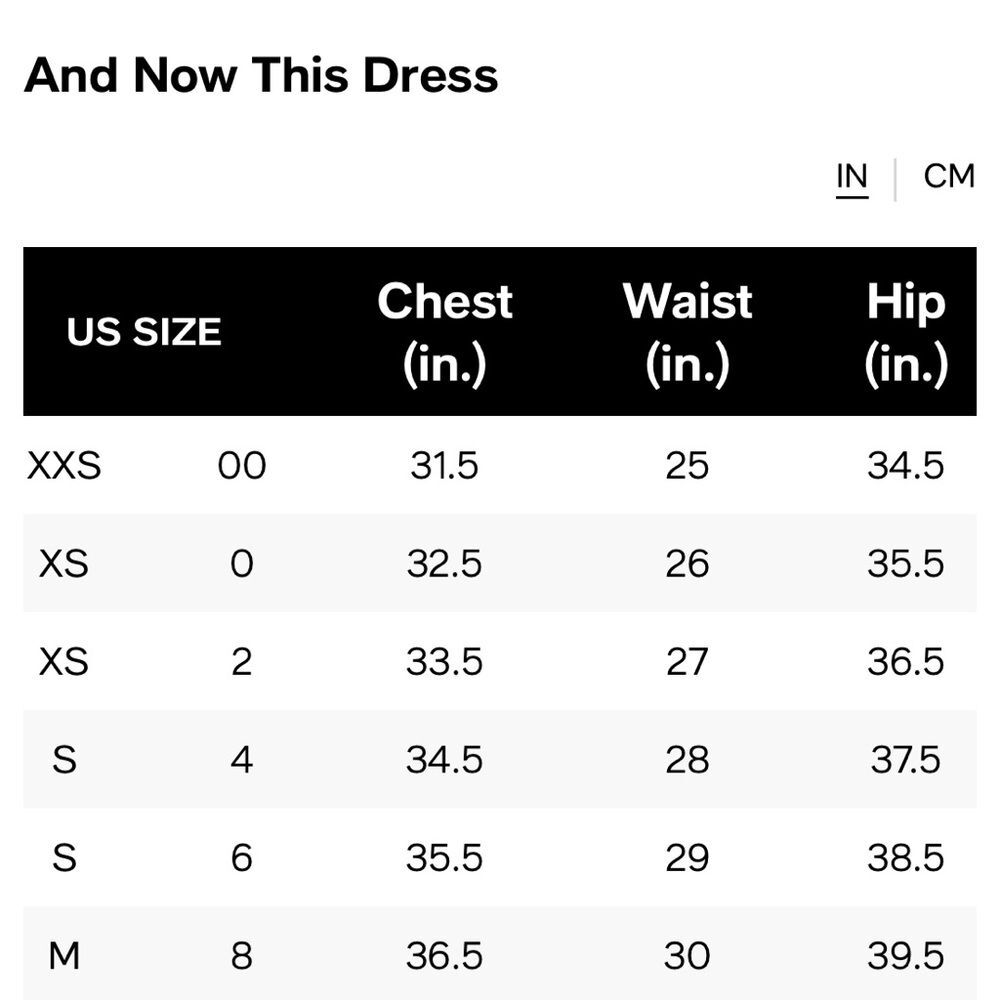Select hip value 38.5 in S row
The height and width of the screenshot is (1000, 1000).
906,857
